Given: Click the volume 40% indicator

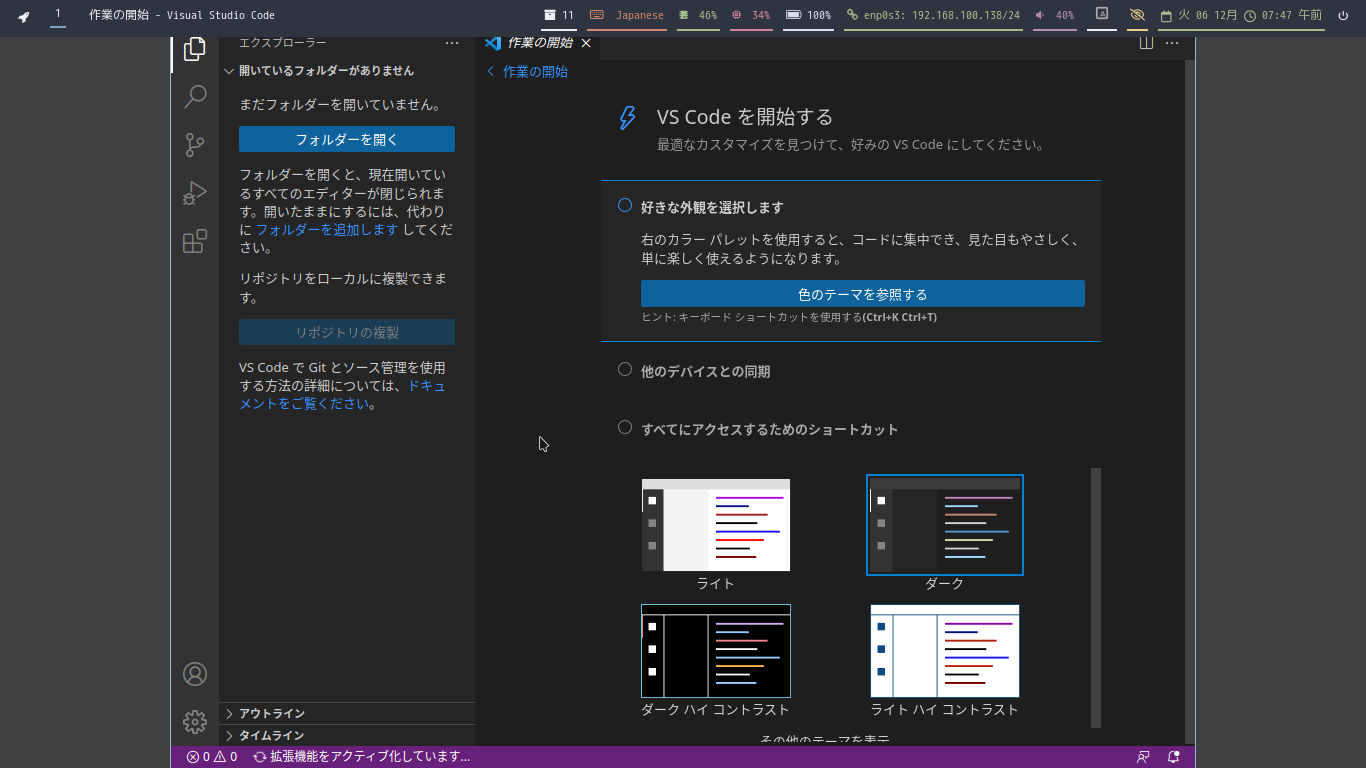Looking at the screenshot, I should click(x=1055, y=15).
